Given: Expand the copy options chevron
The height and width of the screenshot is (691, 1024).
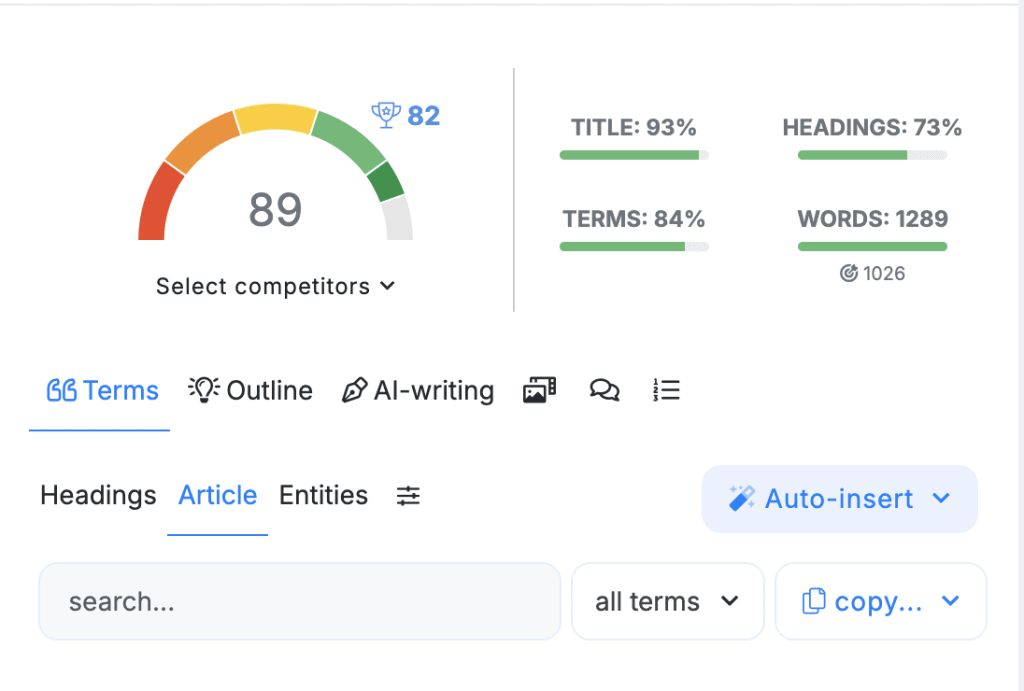Looking at the screenshot, I should pyautogui.click(x=950, y=601).
